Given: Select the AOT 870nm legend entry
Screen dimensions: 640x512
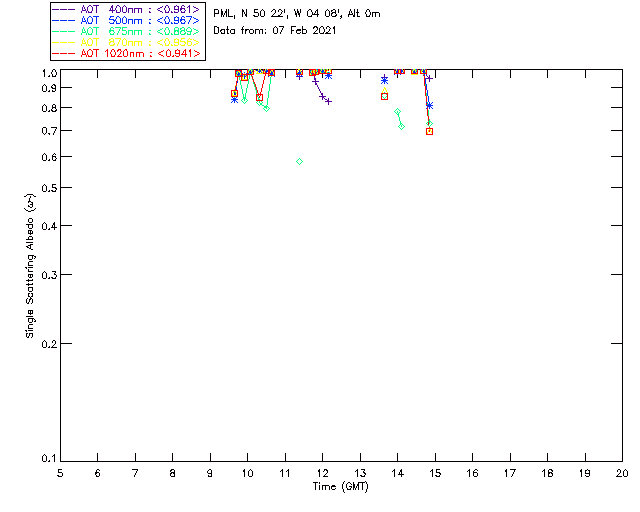Looking at the screenshot, I should point(126,42).
